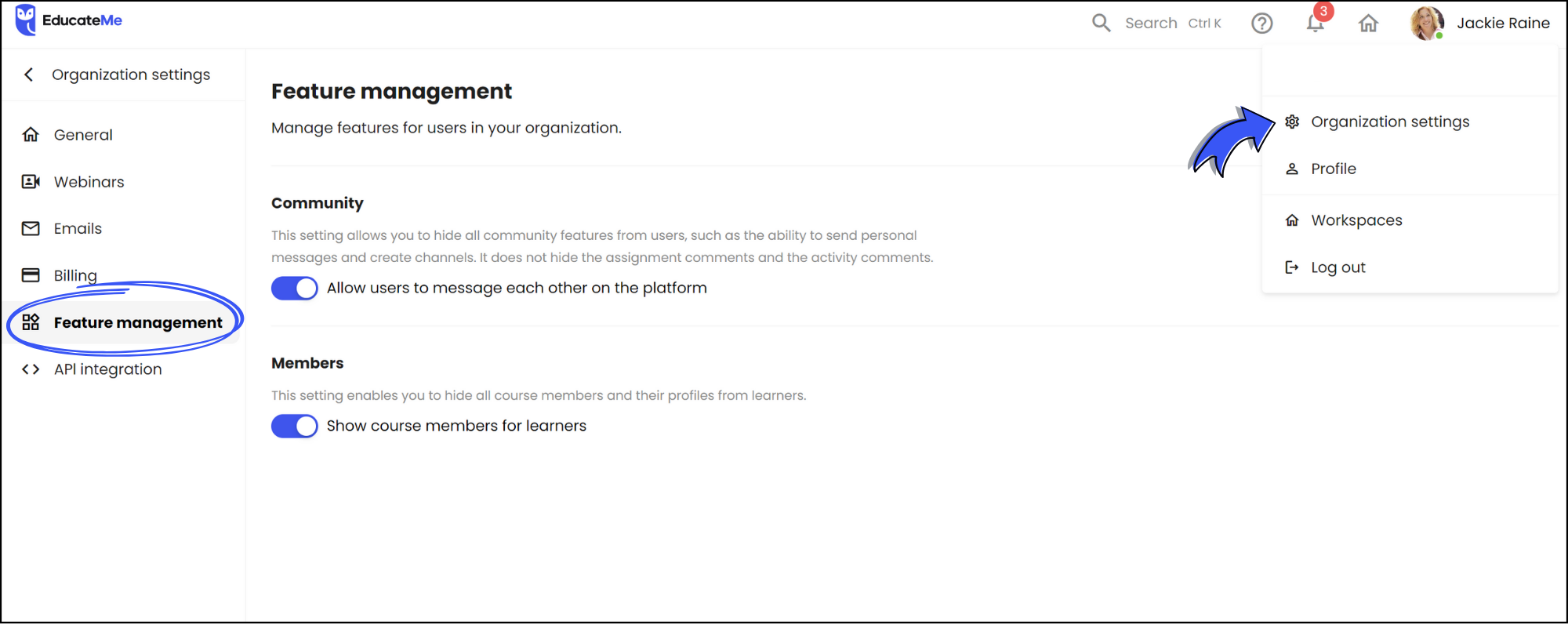Viewport: 1568px width, 625px height.
Task: Click the General house icon in sidebar
Action: point(31,135)
